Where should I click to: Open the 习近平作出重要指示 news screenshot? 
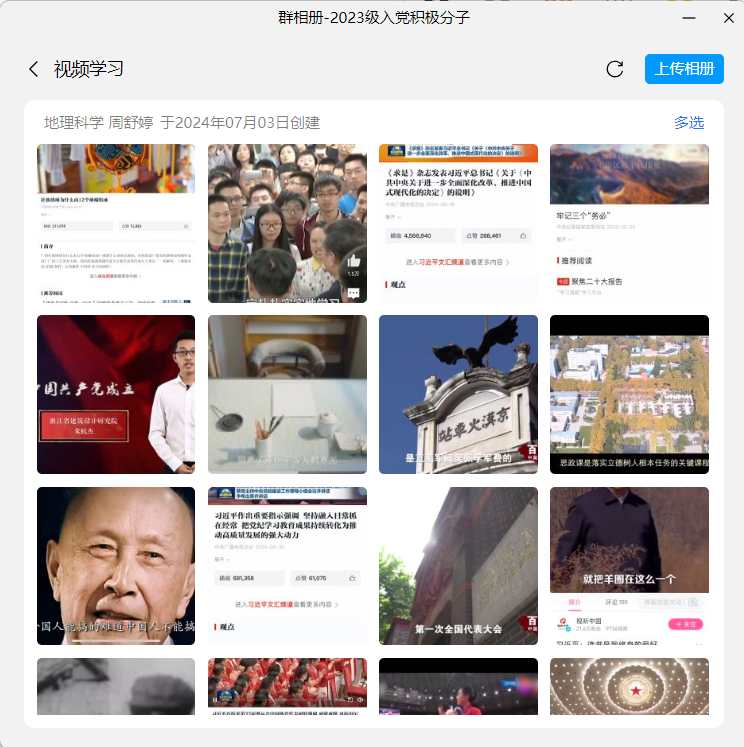[287, 566]
